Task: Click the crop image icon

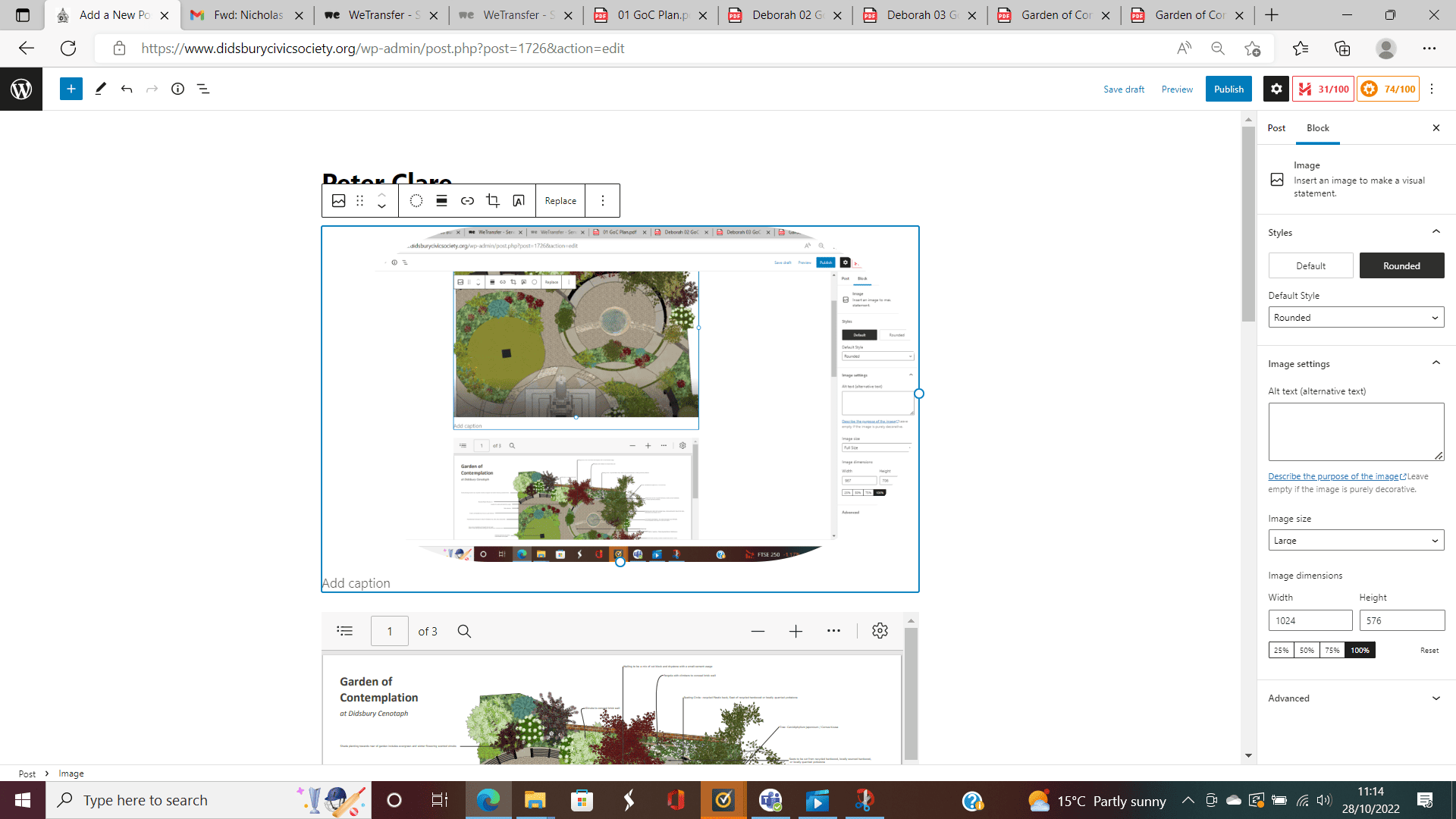Action: 493,201
